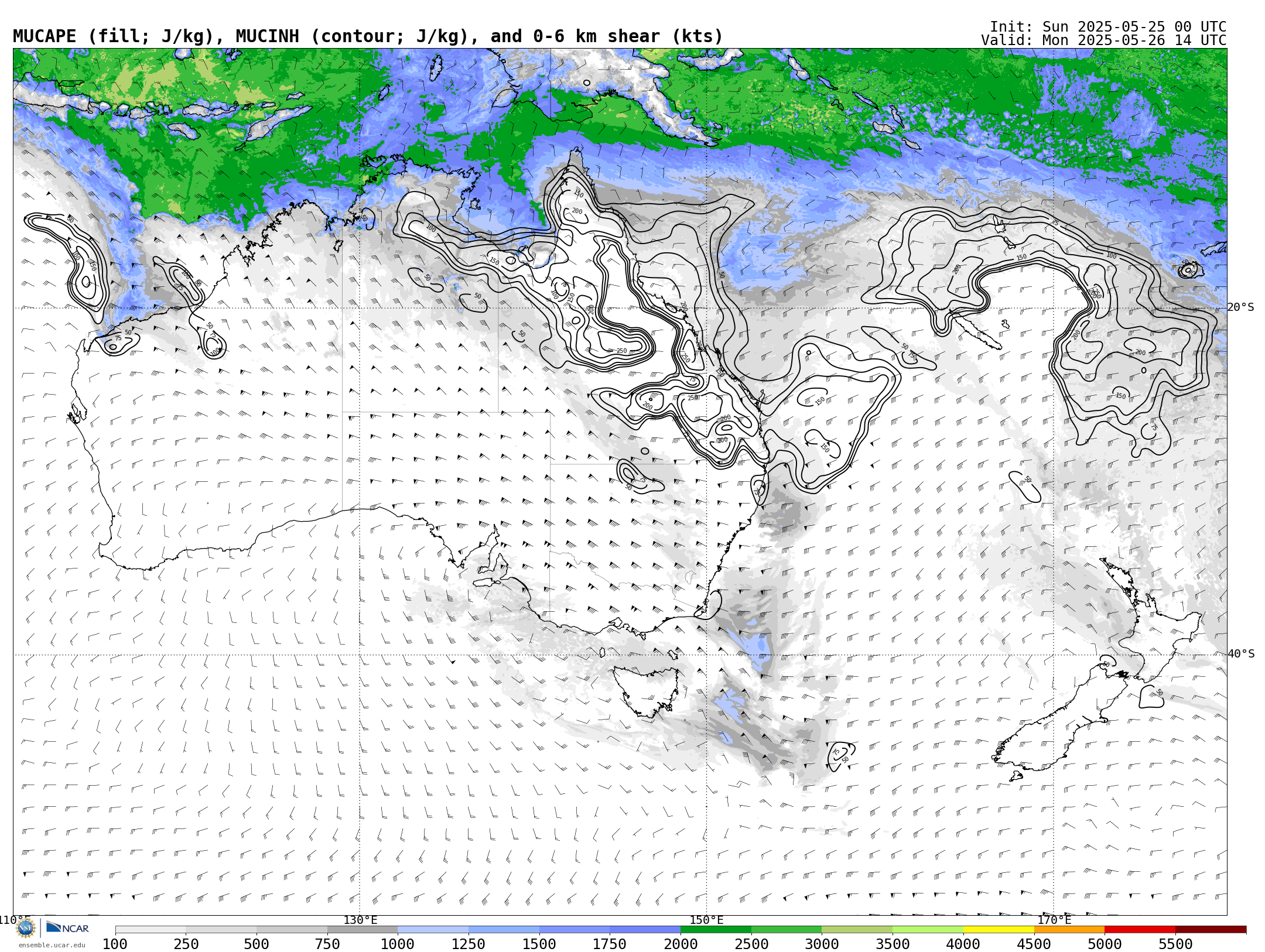Click the 170°E longitude label
Image resolution: width=1265 pixels, height=952 pixels.
[x=1054, y=920]
